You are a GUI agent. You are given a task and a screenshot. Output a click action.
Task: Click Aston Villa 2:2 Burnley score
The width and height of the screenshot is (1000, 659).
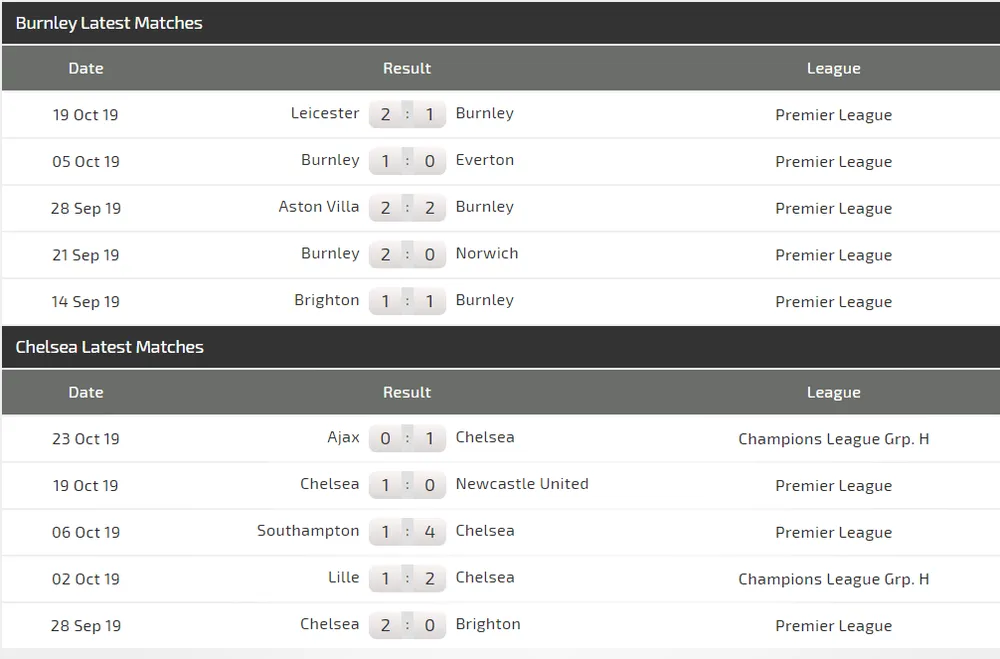click(407, 207)
